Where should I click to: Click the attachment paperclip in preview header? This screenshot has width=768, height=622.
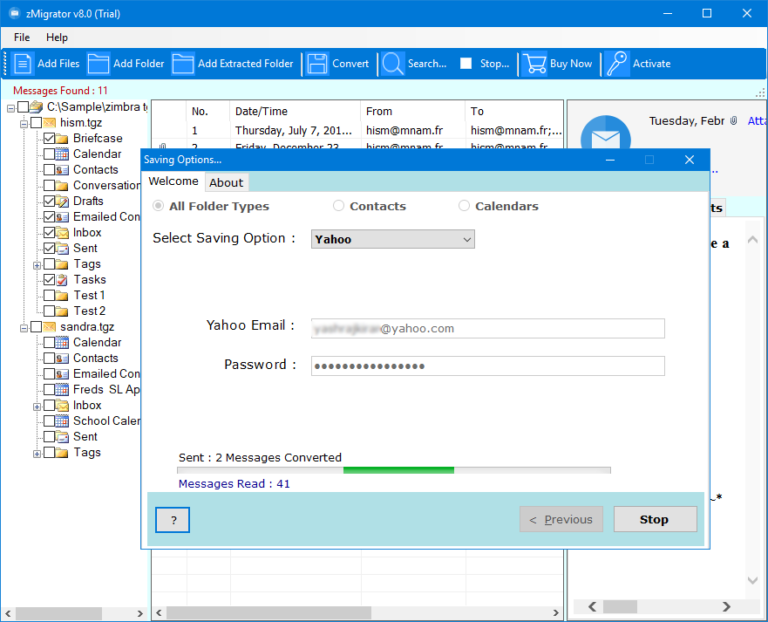point(734,121)
